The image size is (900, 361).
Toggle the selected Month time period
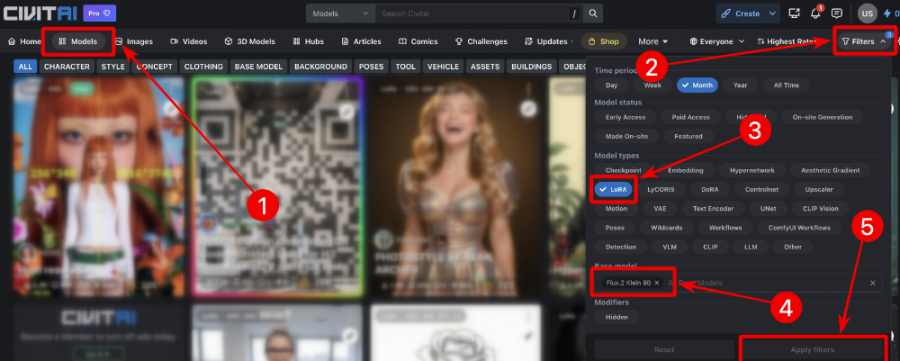(x=697, y=85)
